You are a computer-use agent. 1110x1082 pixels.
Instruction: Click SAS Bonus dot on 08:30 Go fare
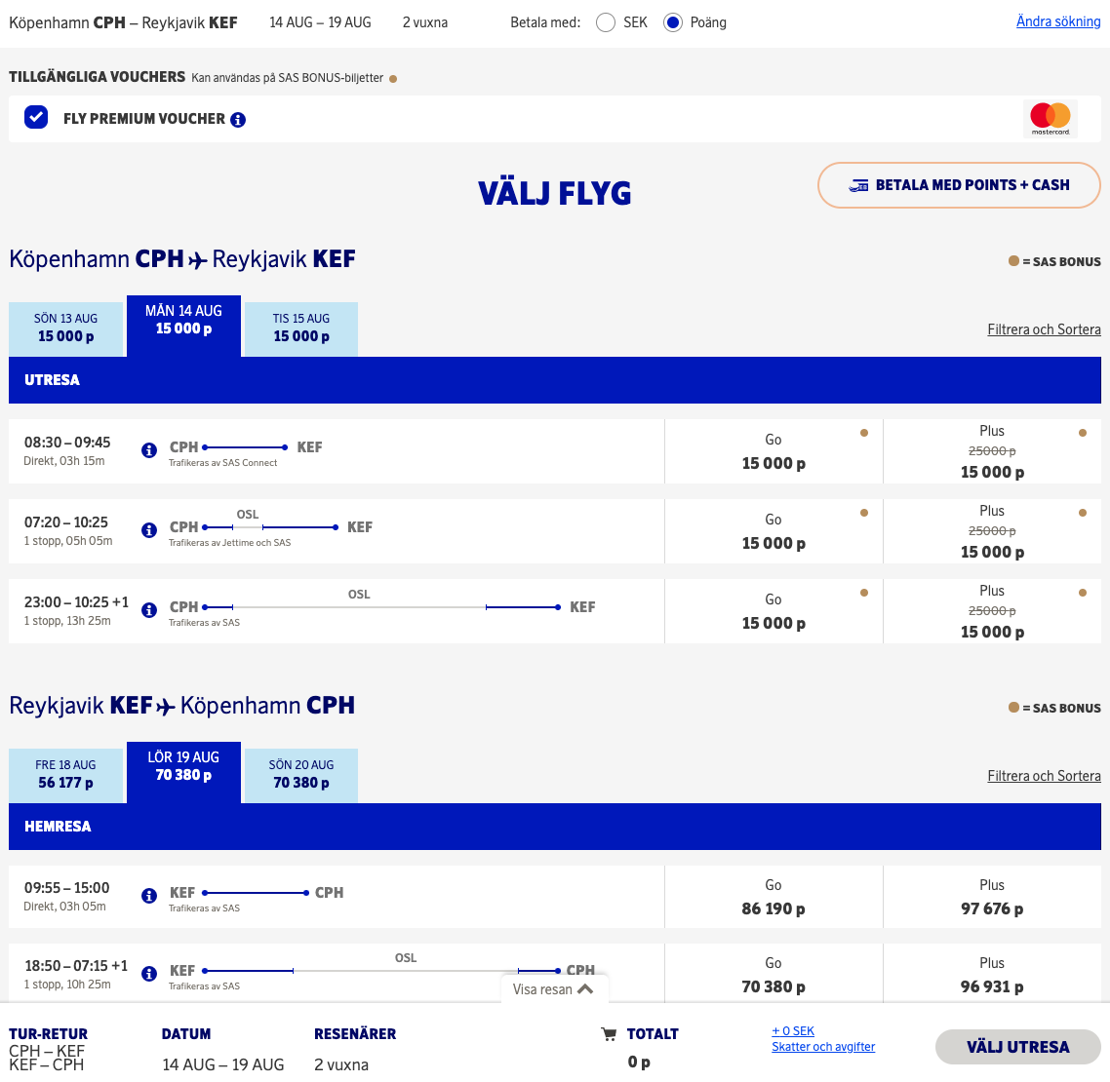(864, 433)
